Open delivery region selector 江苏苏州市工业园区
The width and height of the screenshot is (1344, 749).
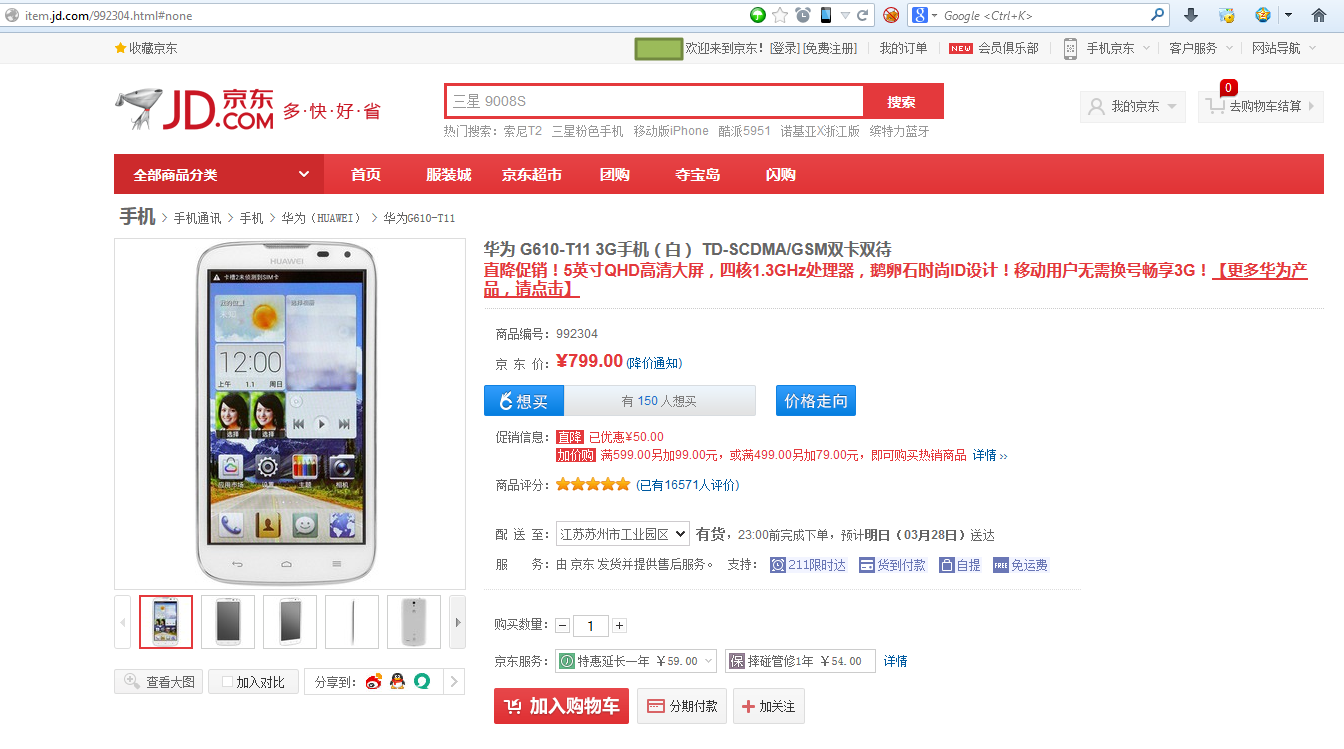pos(623,533)
